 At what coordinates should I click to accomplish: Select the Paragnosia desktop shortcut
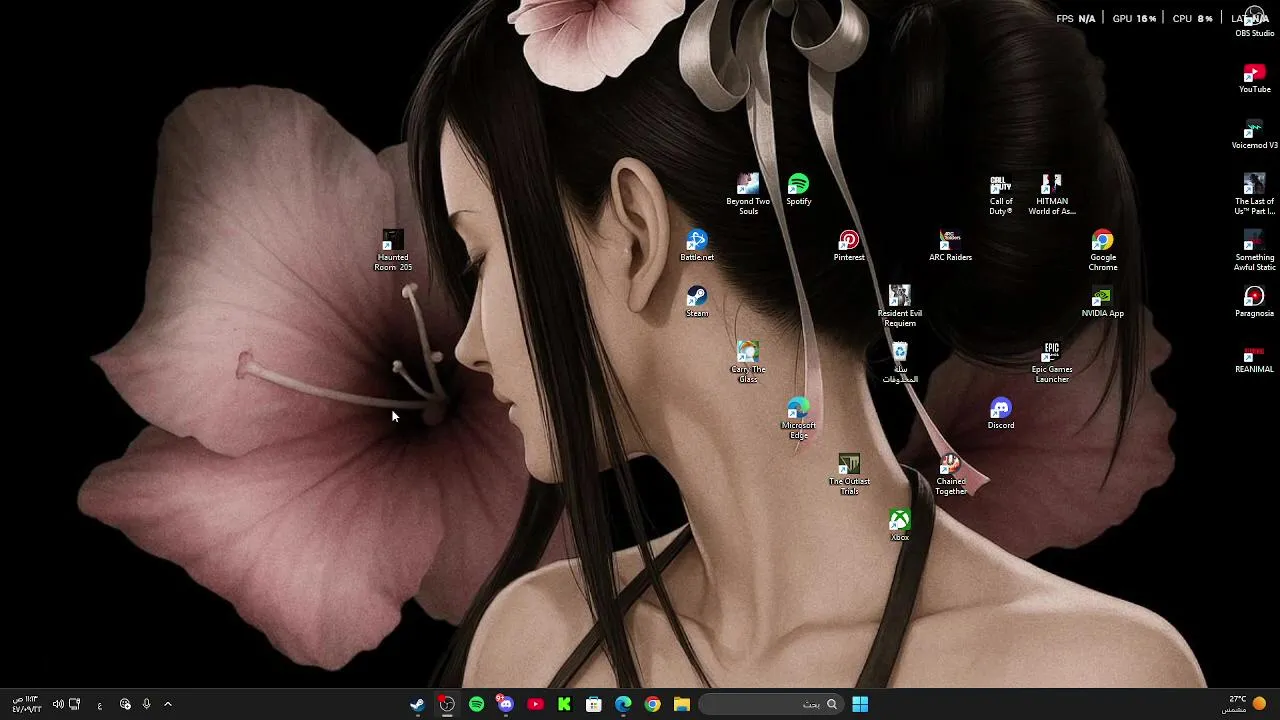click(x=1255, y=301)
